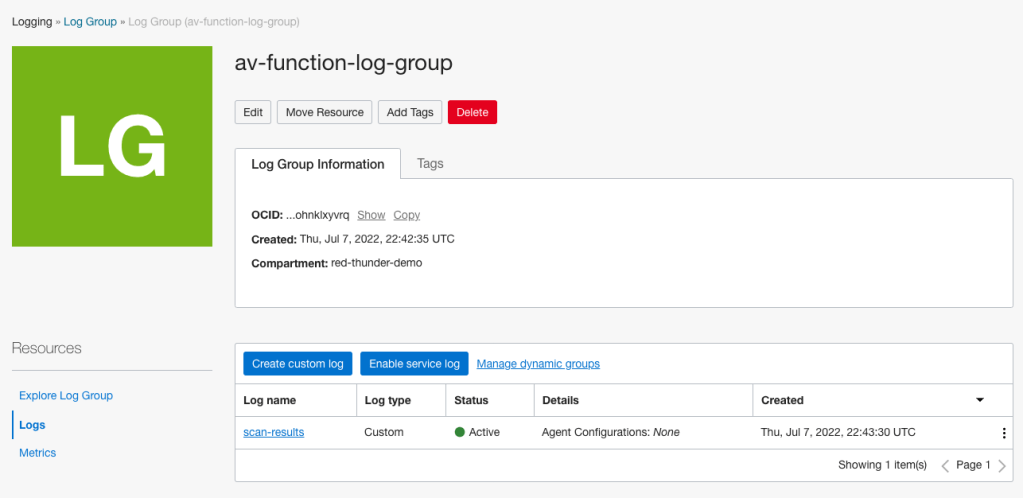Copy the OCID to clipboard
This screenshot has width=1023, height=498.
(406, 215)
